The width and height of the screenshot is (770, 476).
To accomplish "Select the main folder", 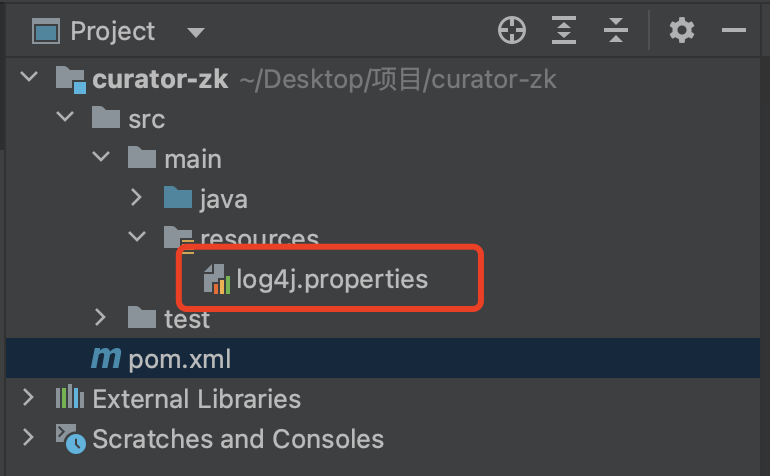I will (193, 159).
